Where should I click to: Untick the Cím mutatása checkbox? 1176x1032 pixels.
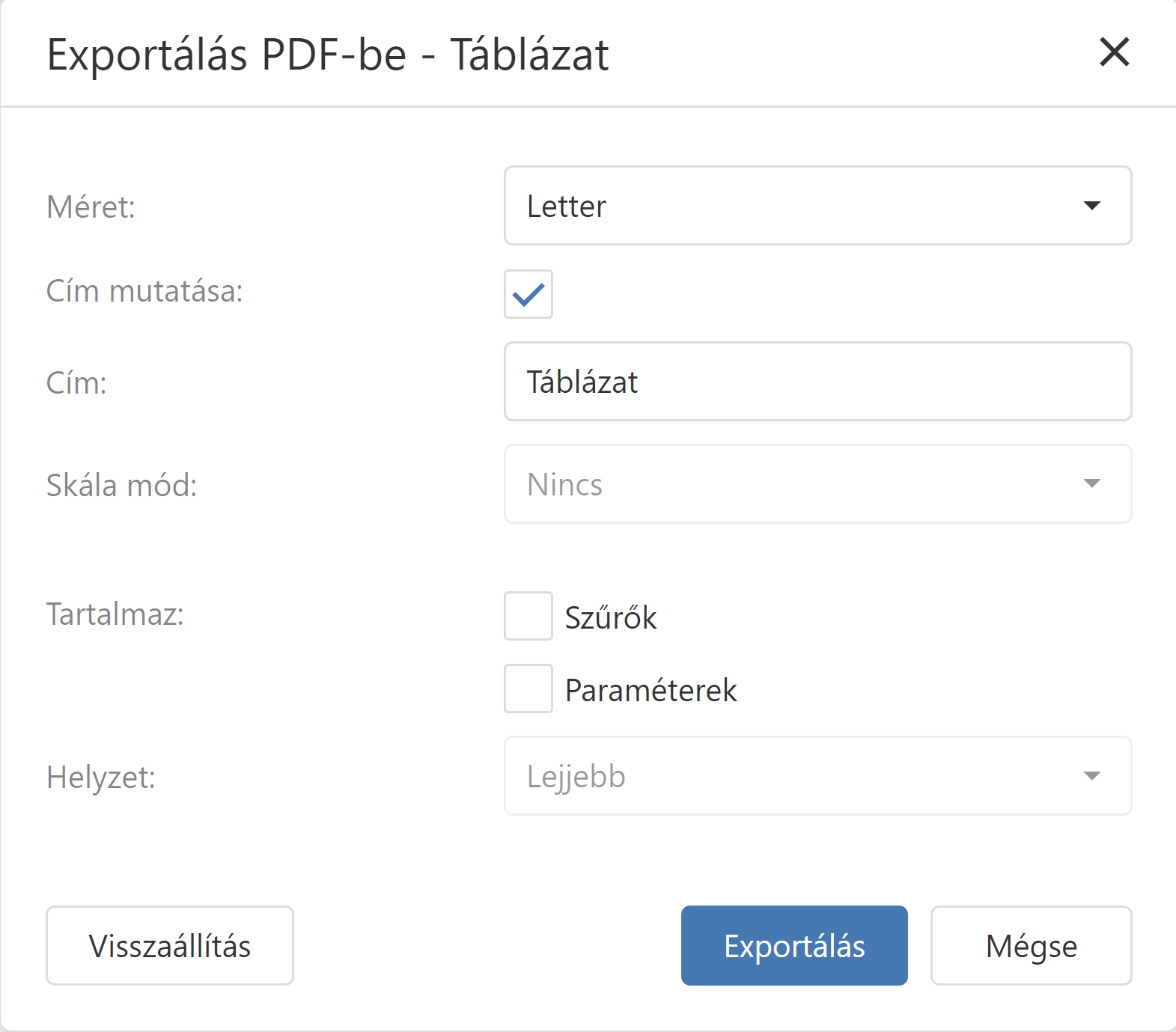pyautogui.click(x=528, y=294)
